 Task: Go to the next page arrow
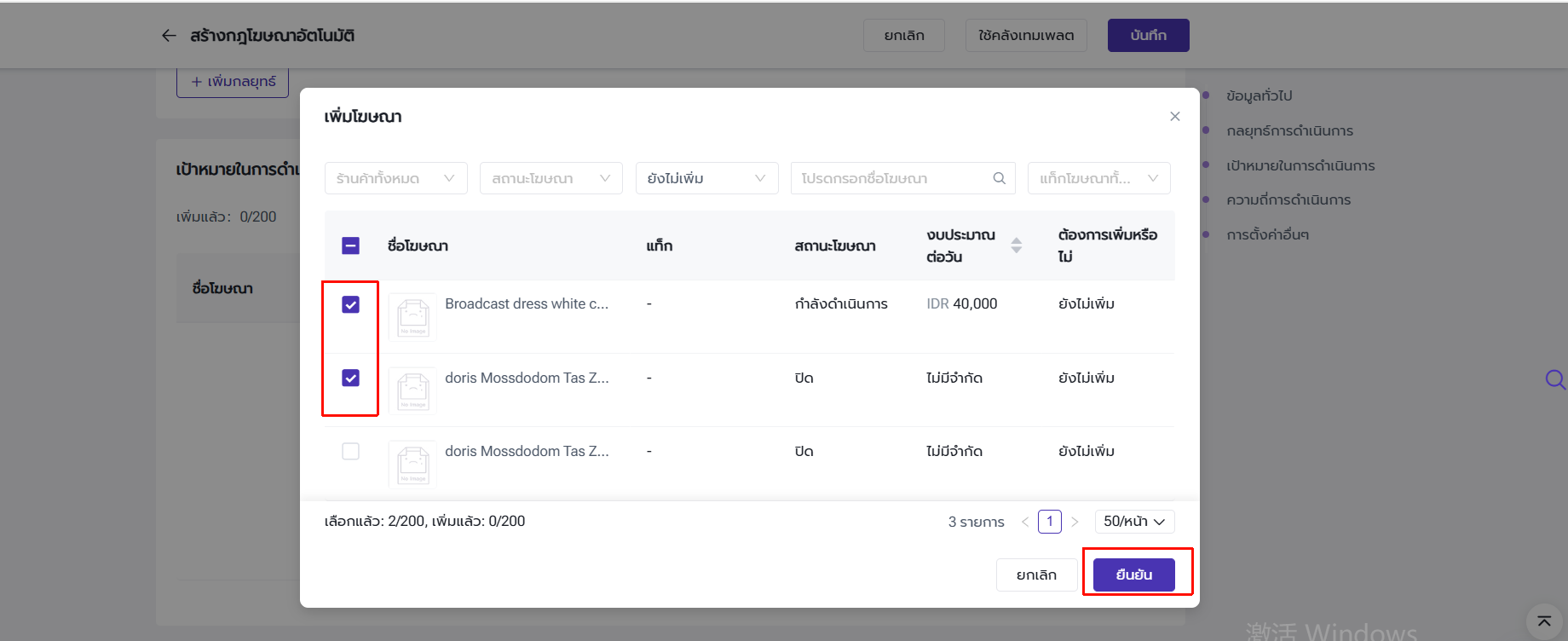[x=1075, y=522]
